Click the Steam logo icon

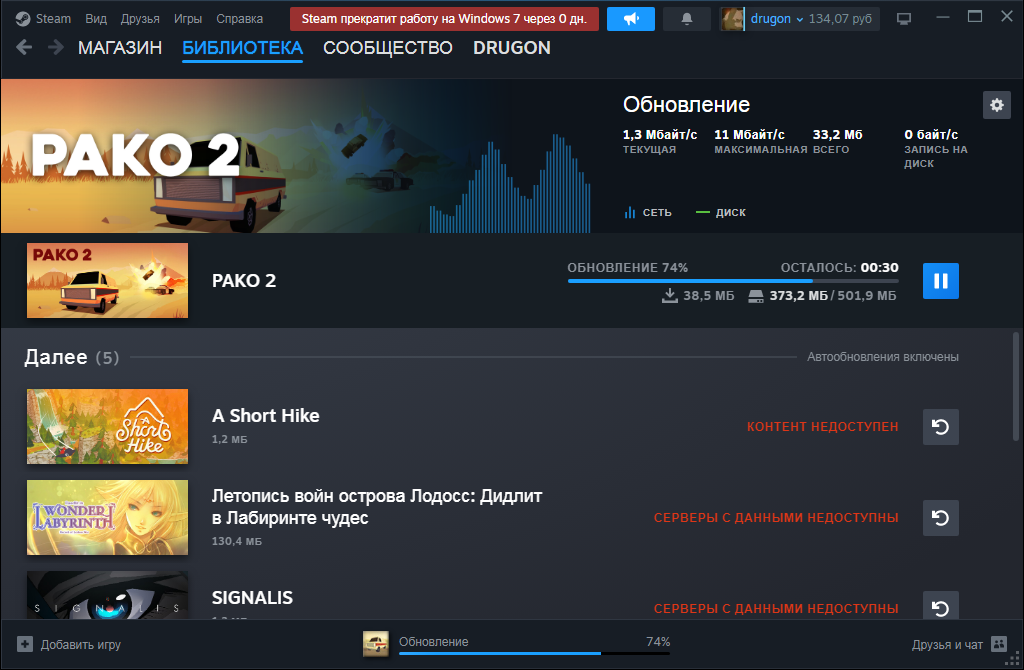coord(23,19)
